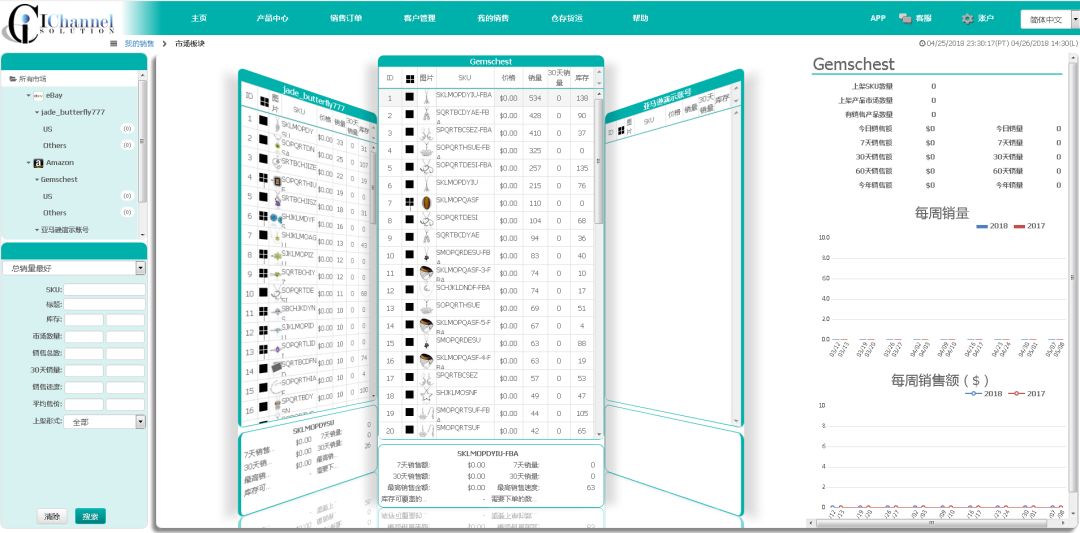Click the Amazon marketplace logo
Image resolution: width=1080 pixels, height=533 pixels.
click(x=39, y=163)
